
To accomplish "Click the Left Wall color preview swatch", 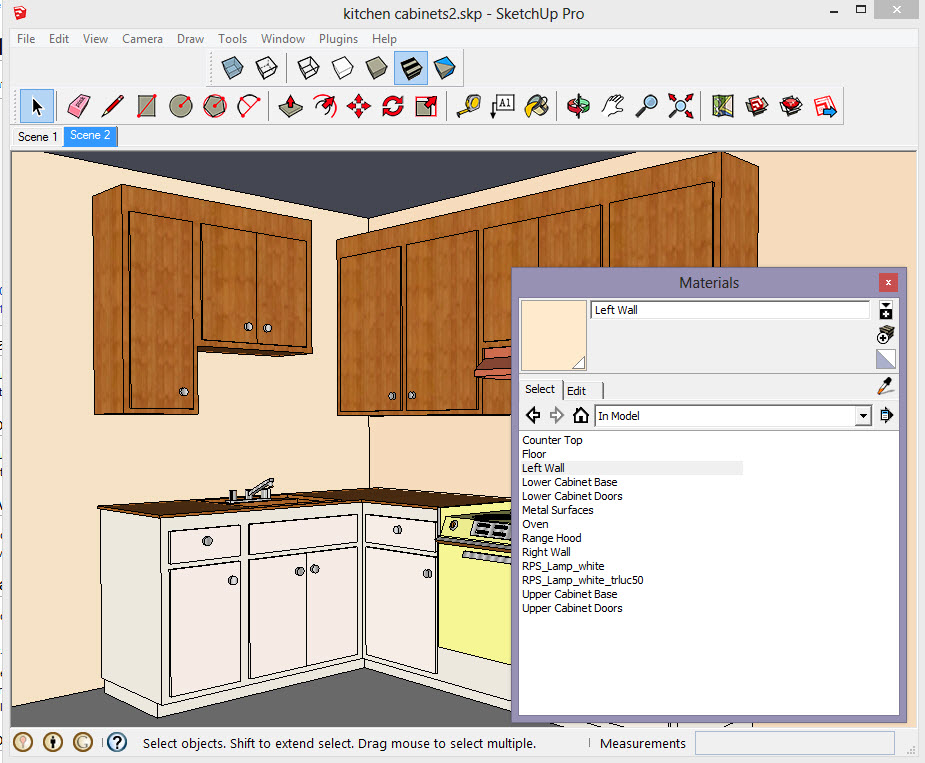I will point(553,334).
